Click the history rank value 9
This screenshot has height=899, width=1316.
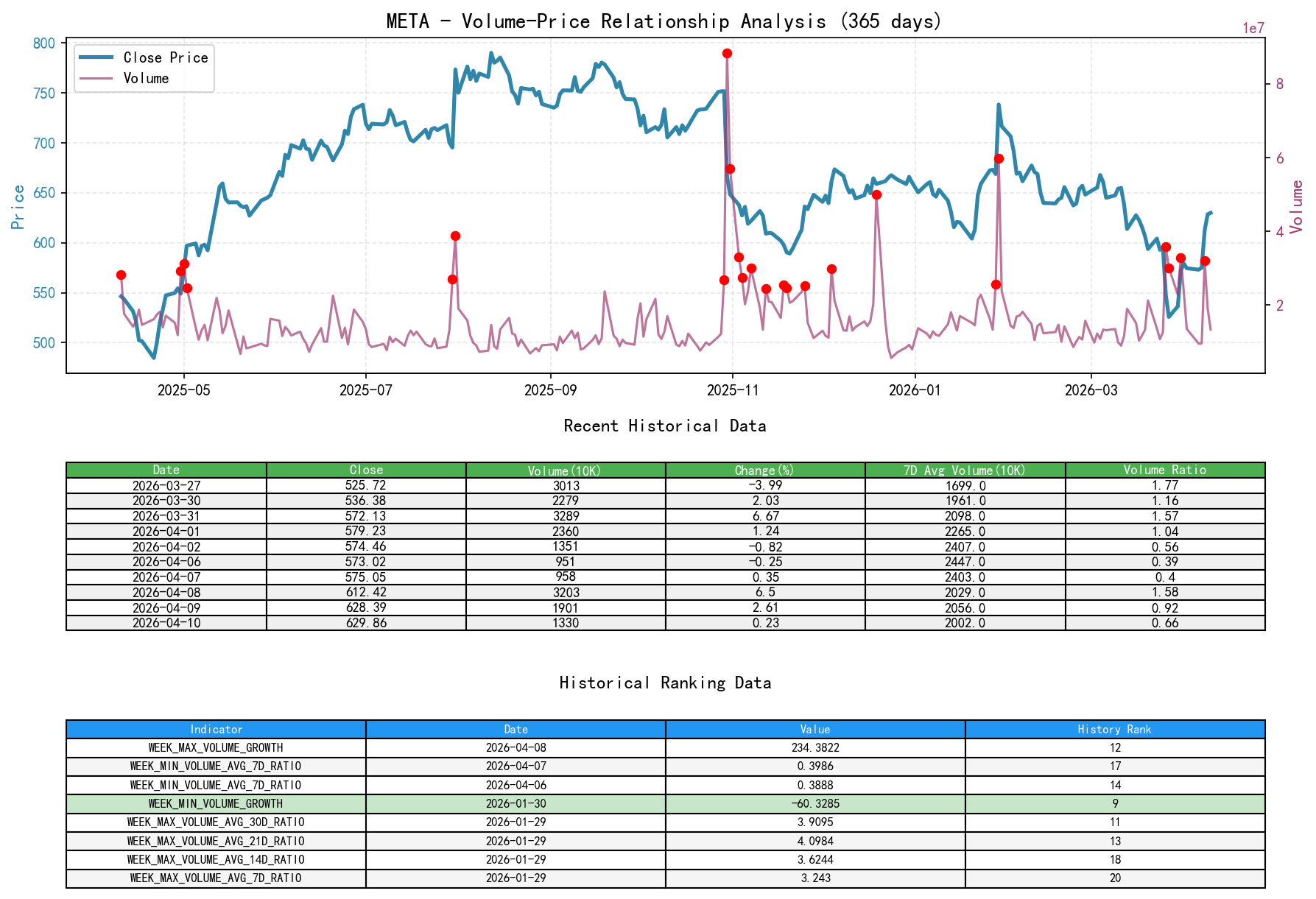tap(1115, 804)
